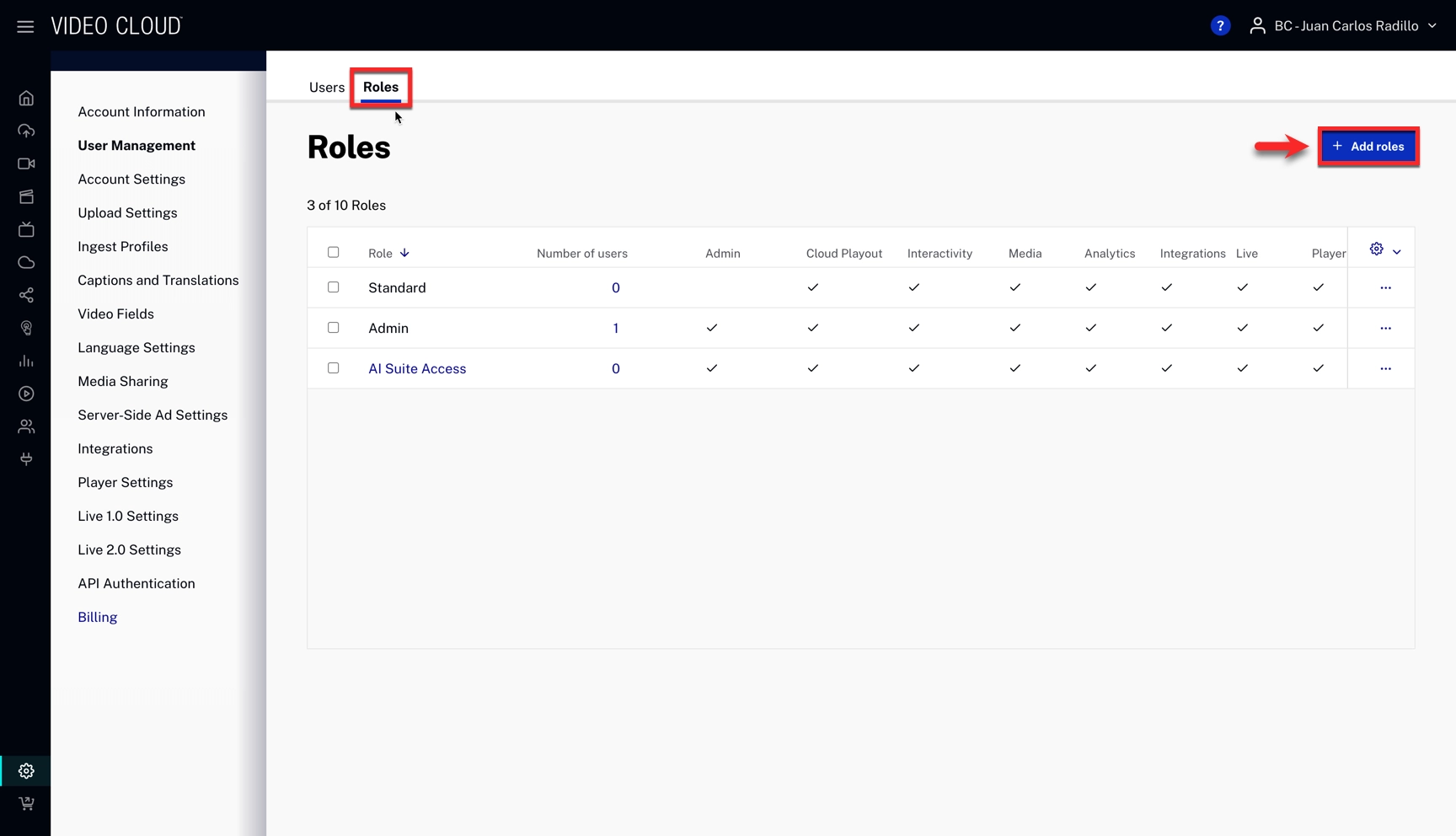The height and width of the screenshot is (836, 1456).
Task: Open the Players module icon
Action: click(26, 394)
